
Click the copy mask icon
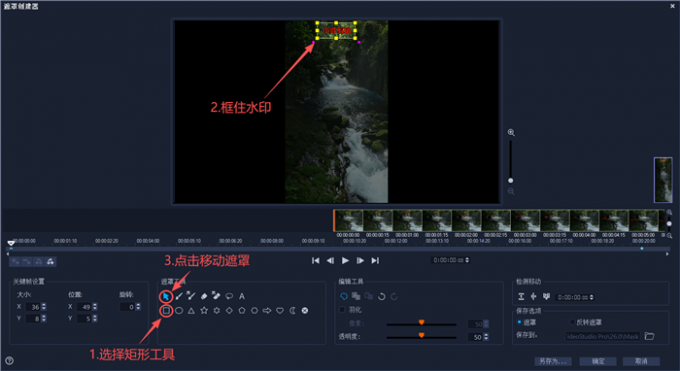click(x=356, y=296)
